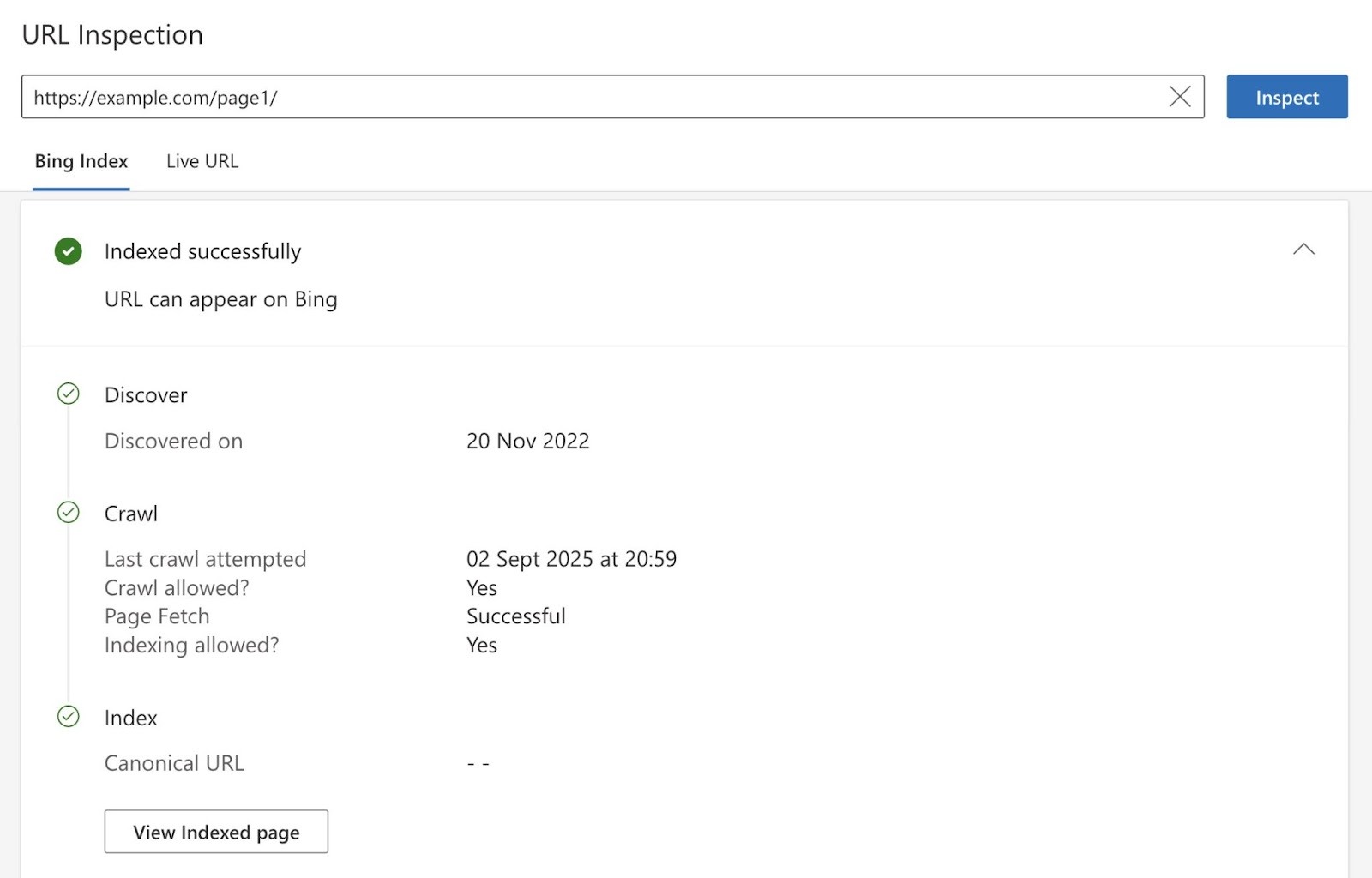The width and height of the screenshot is (1372, 878).
Task: Click the green circle next to Discover
Action: point(69,394)
